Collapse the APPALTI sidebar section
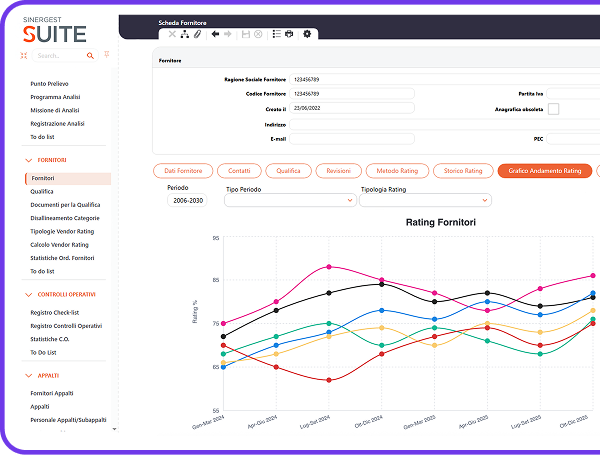This screenshot has width=600, height=455. click(x=27, y=375)
